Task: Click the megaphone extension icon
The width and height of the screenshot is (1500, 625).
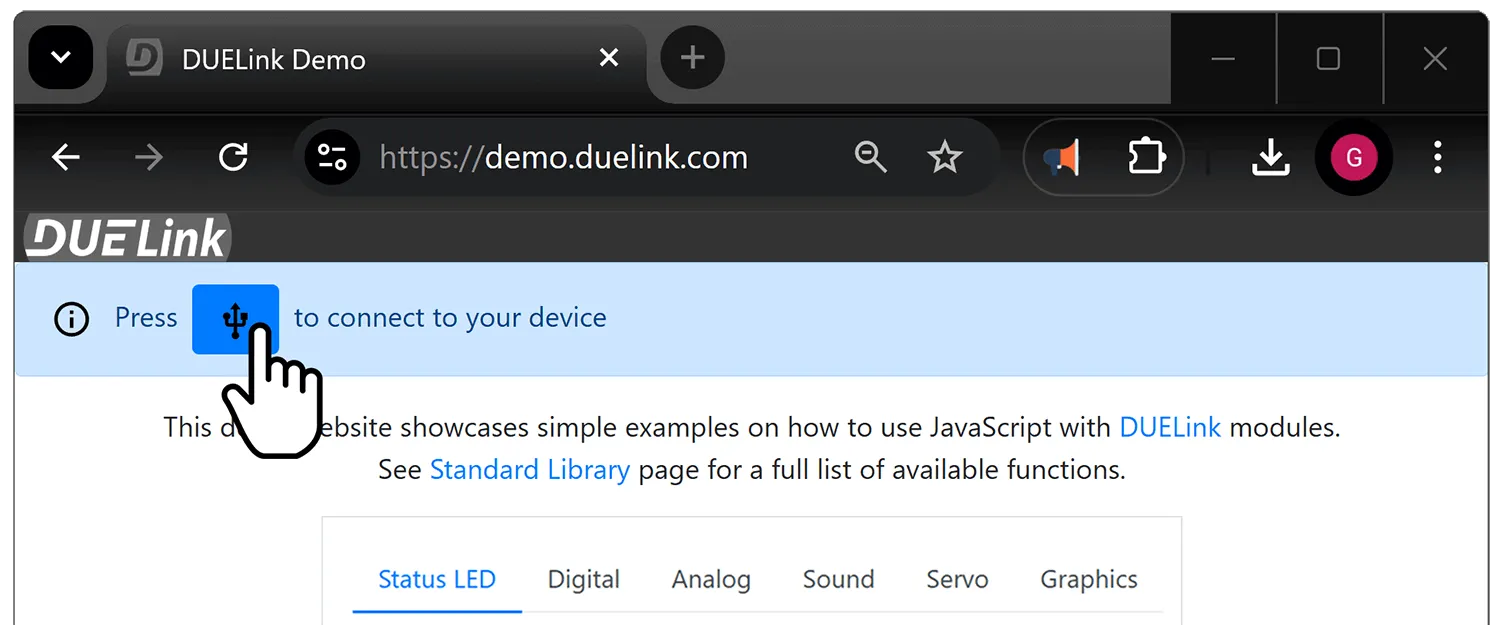Action: (1061, 156)
